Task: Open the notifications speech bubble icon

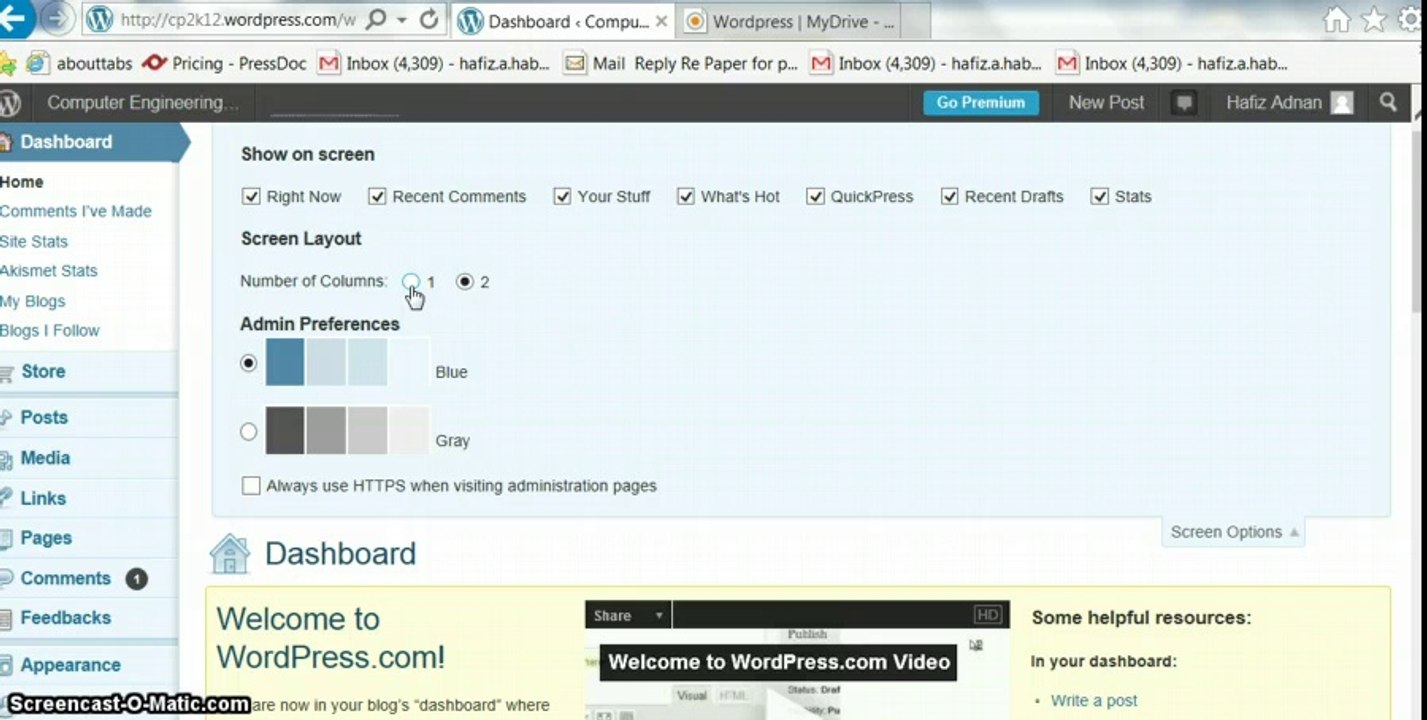Action: (1184, 102)
